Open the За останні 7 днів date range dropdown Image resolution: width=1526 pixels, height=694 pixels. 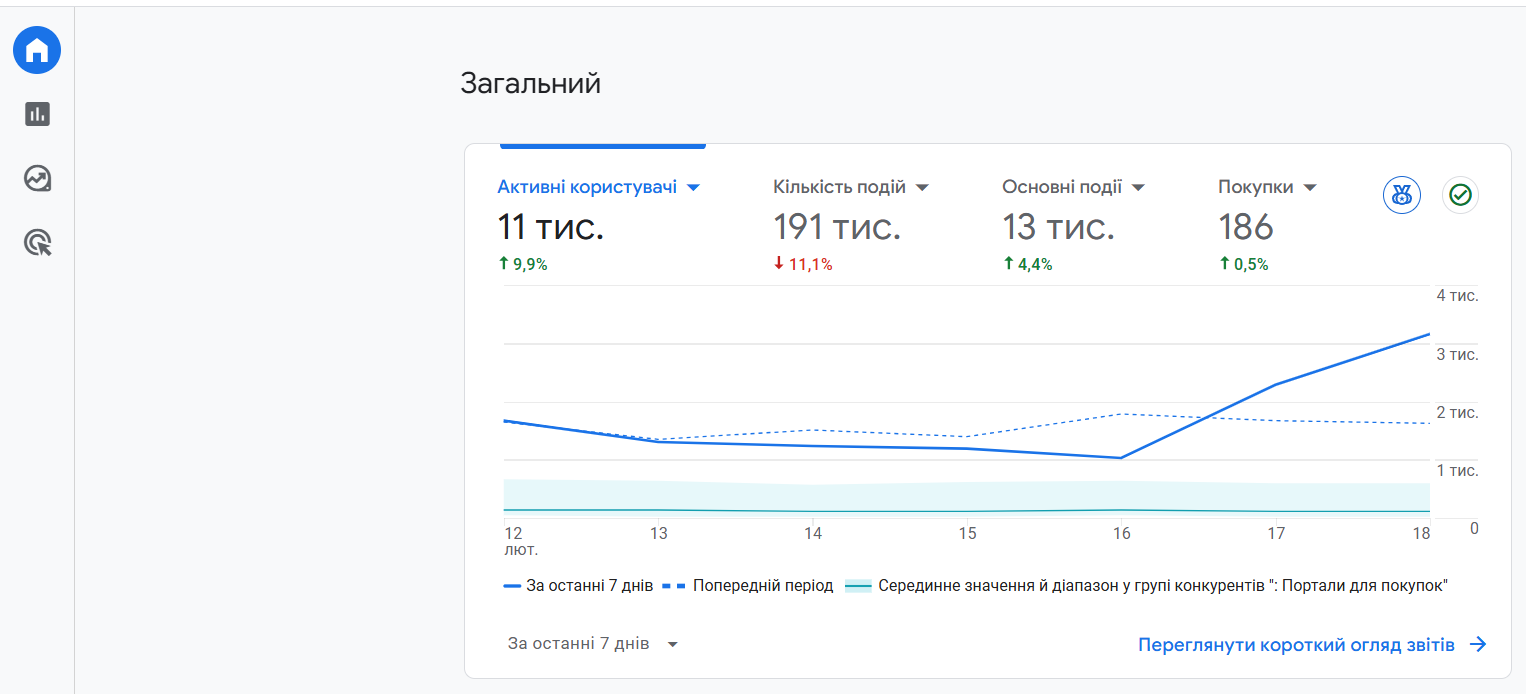click(593, 644)
